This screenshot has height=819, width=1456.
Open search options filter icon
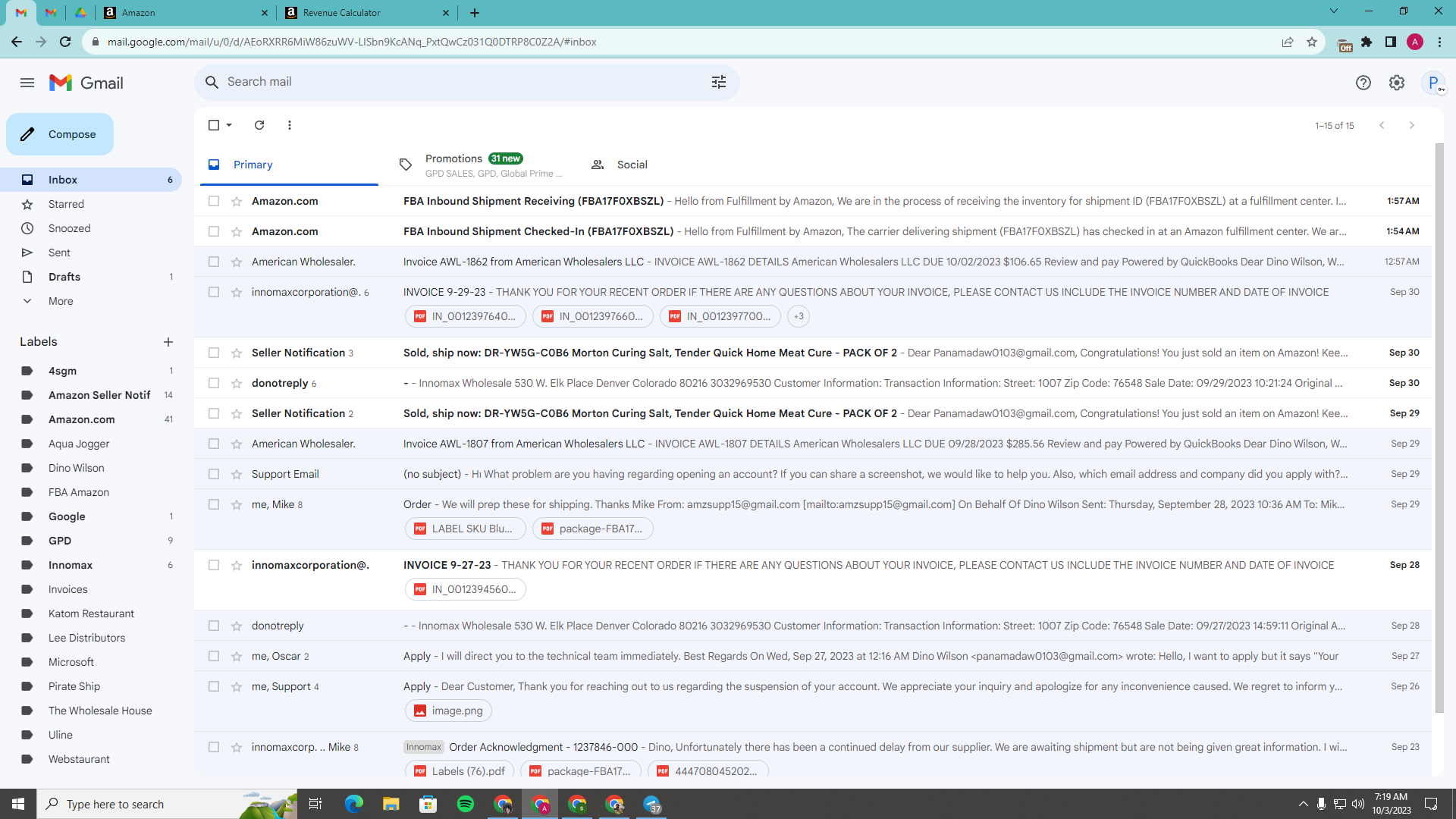tap(719, 82)
